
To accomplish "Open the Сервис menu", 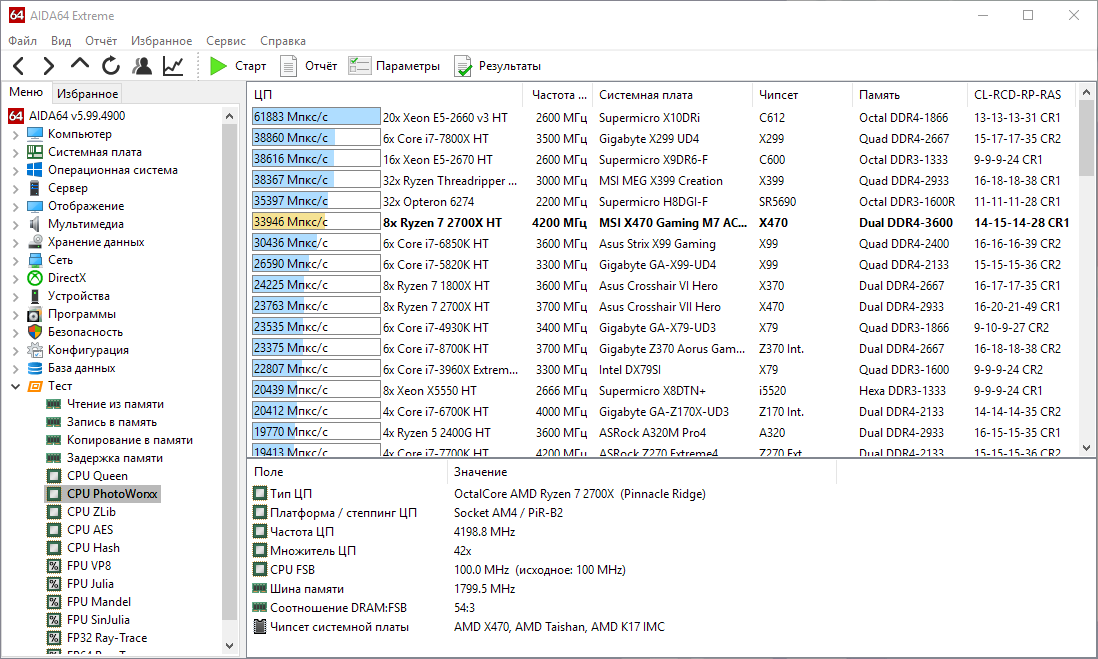I will point(225,41).
